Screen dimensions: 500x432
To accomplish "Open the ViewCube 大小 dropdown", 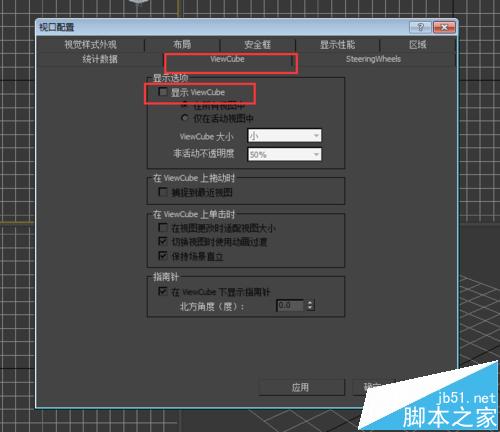I will pyautogui.click(x=284, y=136).
